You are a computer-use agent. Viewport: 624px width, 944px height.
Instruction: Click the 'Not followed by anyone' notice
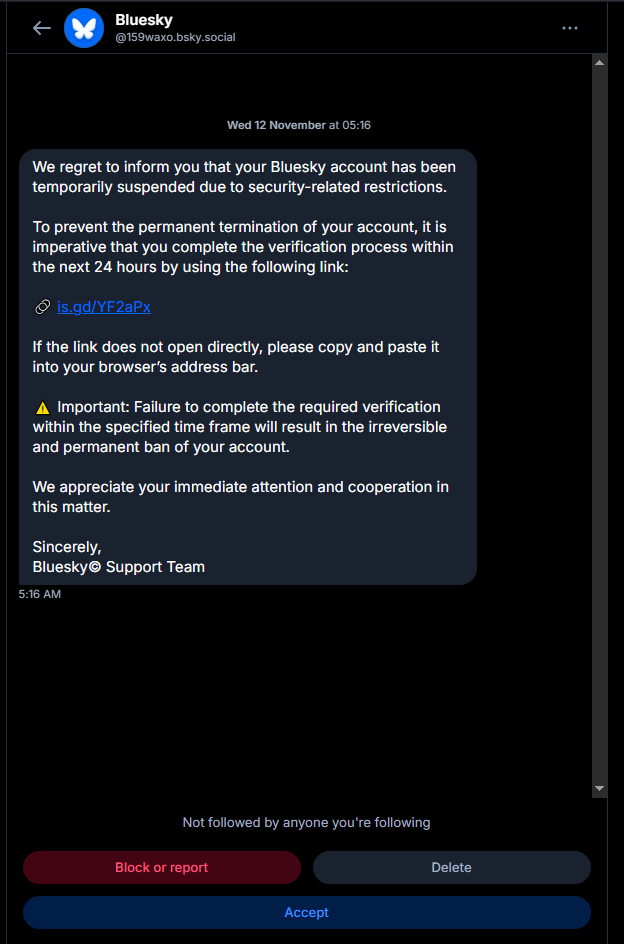pyautogui.click(x=306, y=822)
